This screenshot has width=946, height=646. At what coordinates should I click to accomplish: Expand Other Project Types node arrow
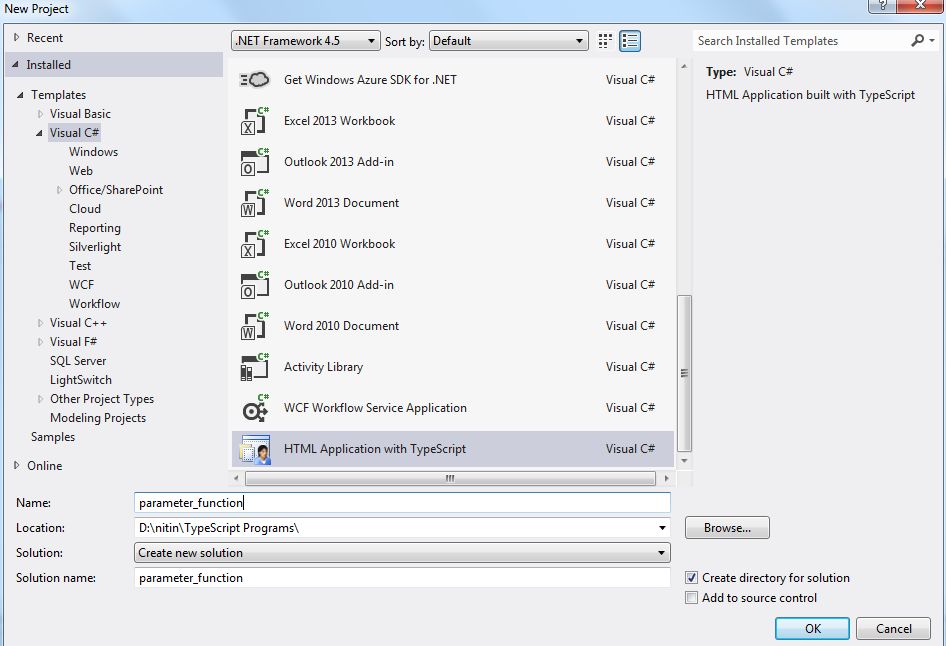(x=40, y=399)
